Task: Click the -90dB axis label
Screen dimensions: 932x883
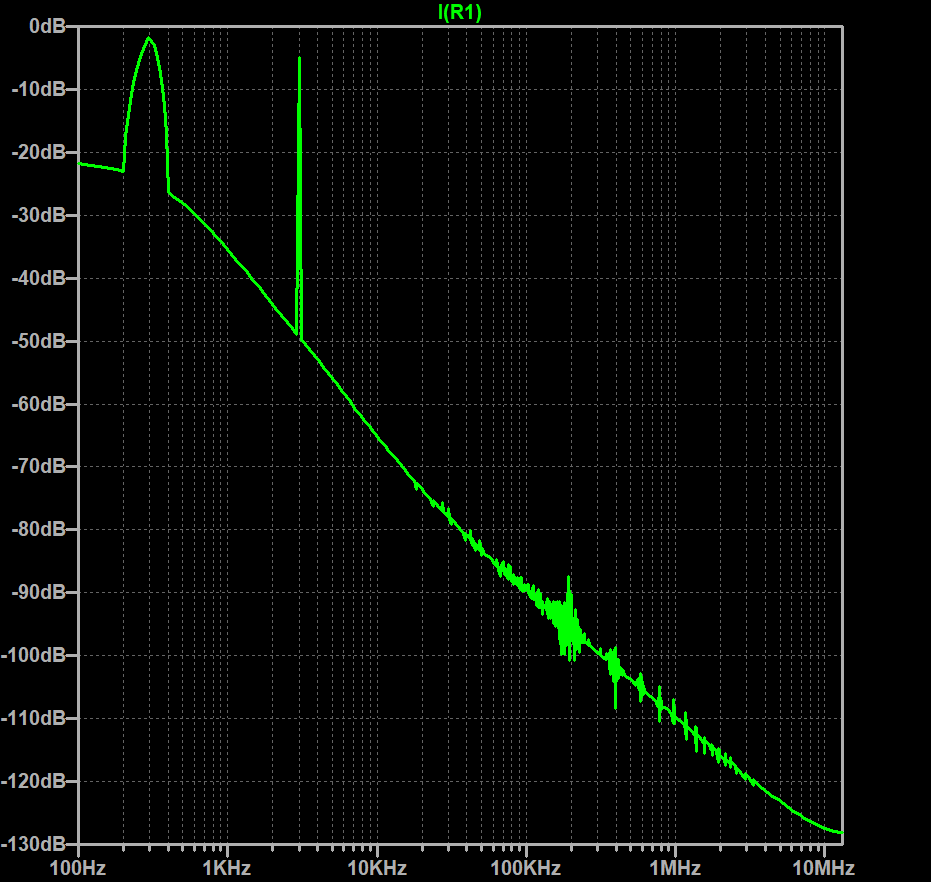Action: pos(39,592)
